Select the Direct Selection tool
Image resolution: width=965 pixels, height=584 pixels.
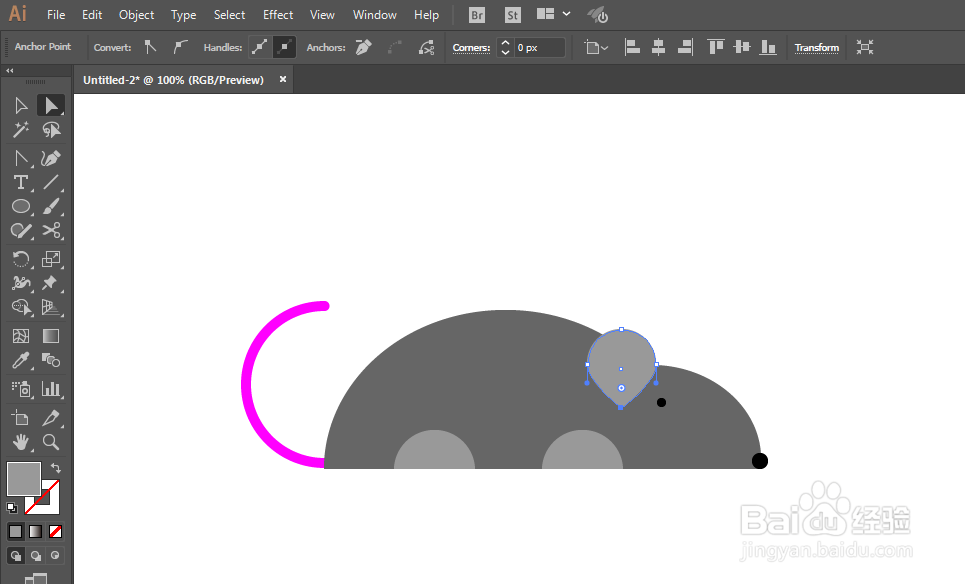(x=51, y=106)
